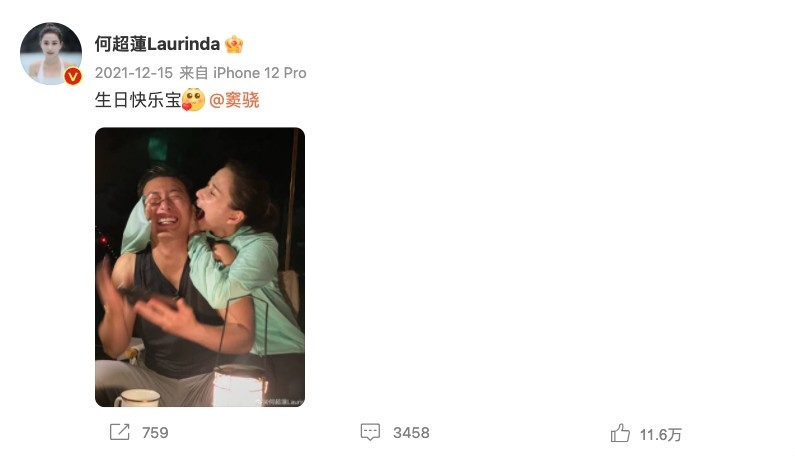Click the orange verified V badge

pos(73,76)
